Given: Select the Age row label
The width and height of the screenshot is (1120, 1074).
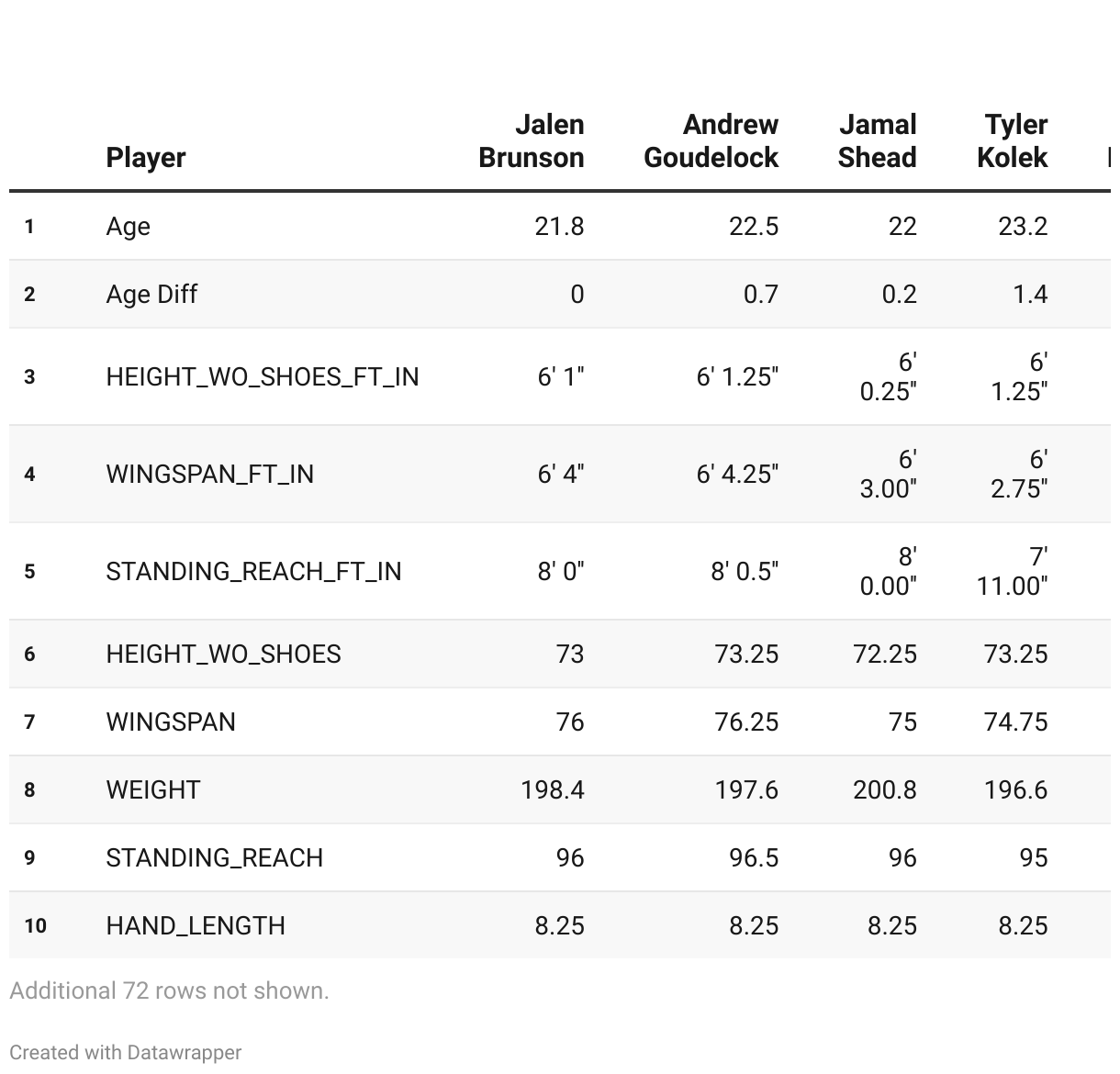Looking at the screenshot, I should (129, 227).
